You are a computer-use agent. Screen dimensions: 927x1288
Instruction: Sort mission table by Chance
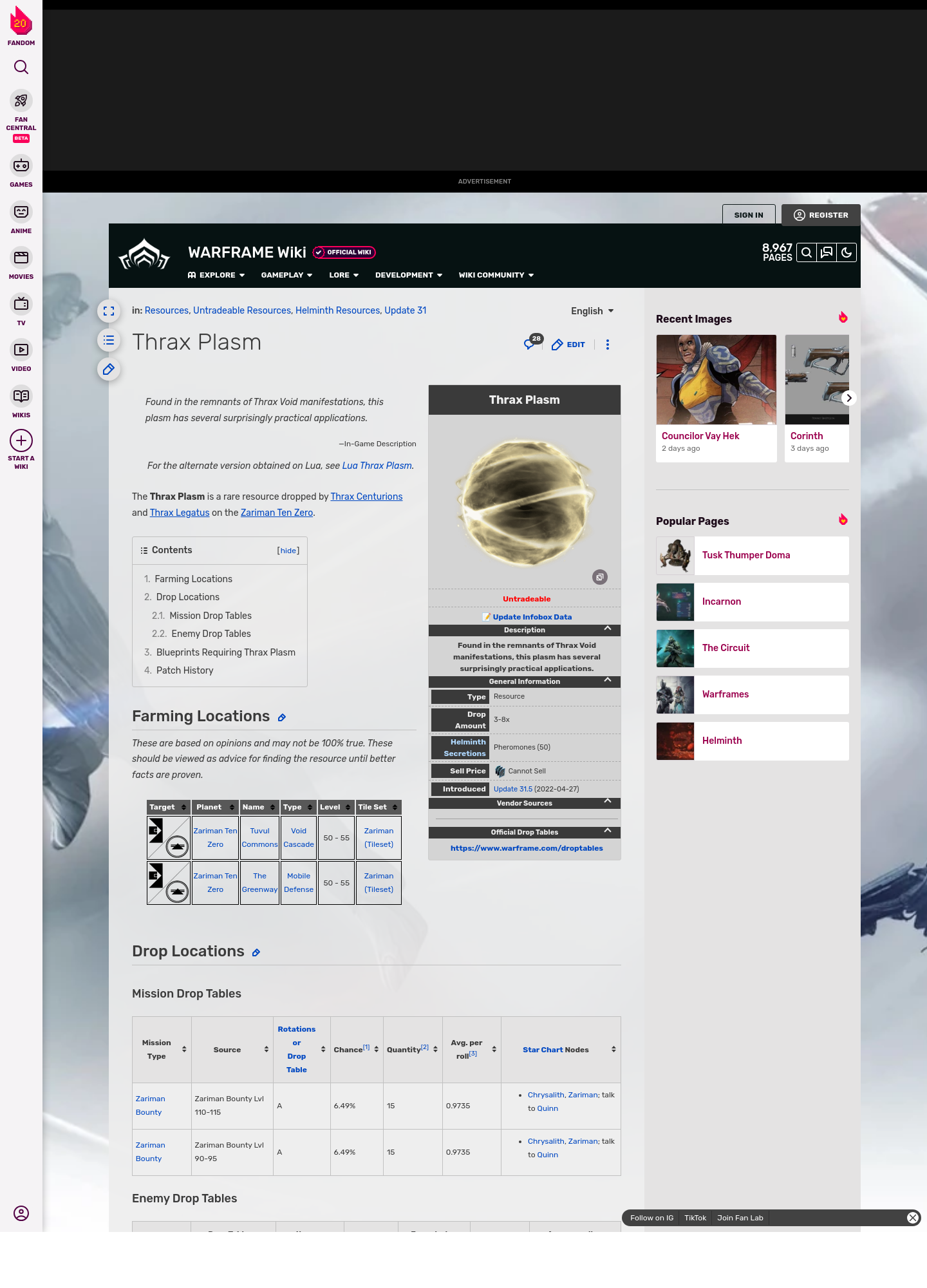(377, 1050)
